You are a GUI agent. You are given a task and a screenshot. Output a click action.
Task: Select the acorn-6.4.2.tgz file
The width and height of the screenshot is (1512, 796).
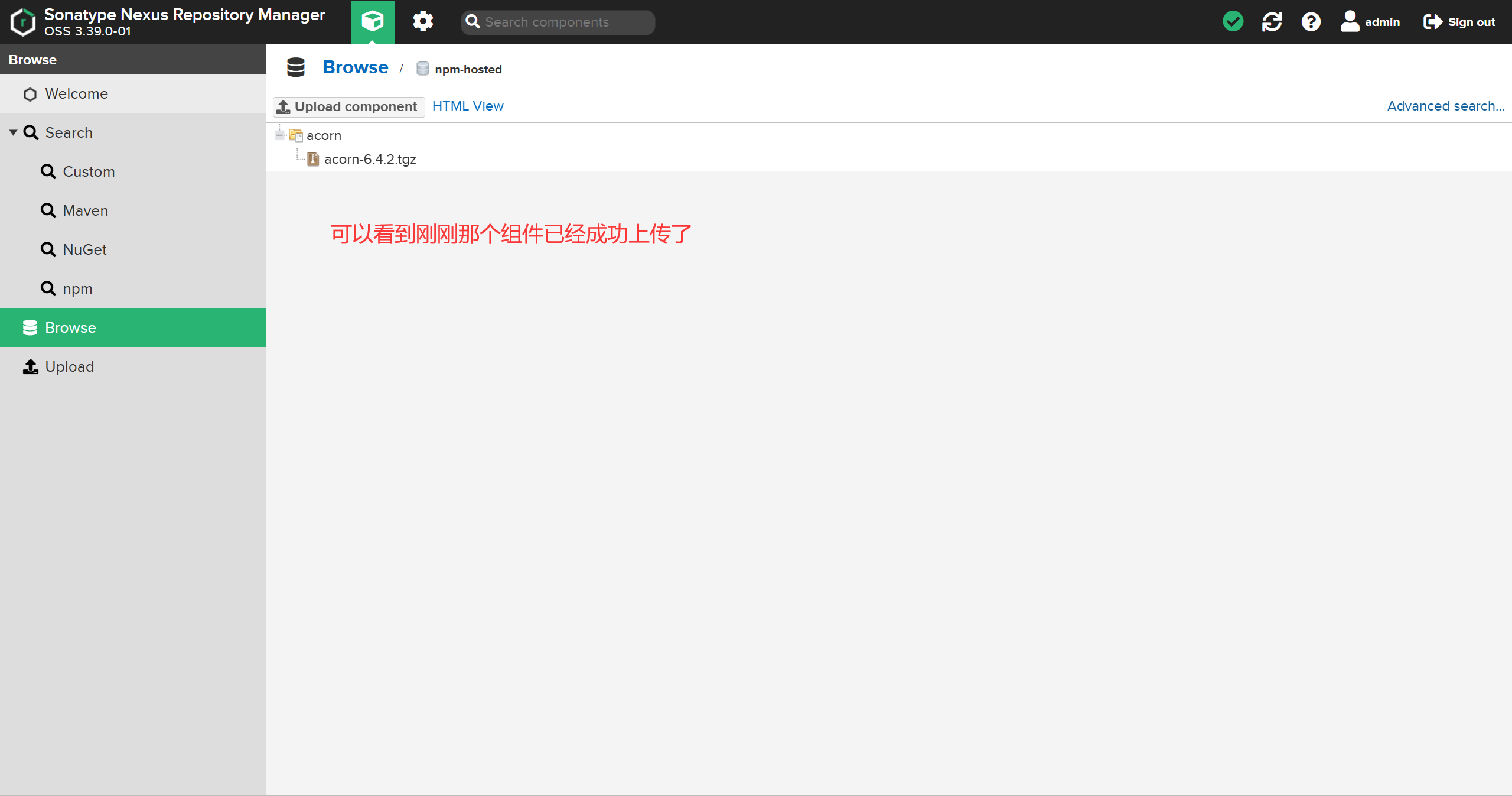(x=370, y=159)
